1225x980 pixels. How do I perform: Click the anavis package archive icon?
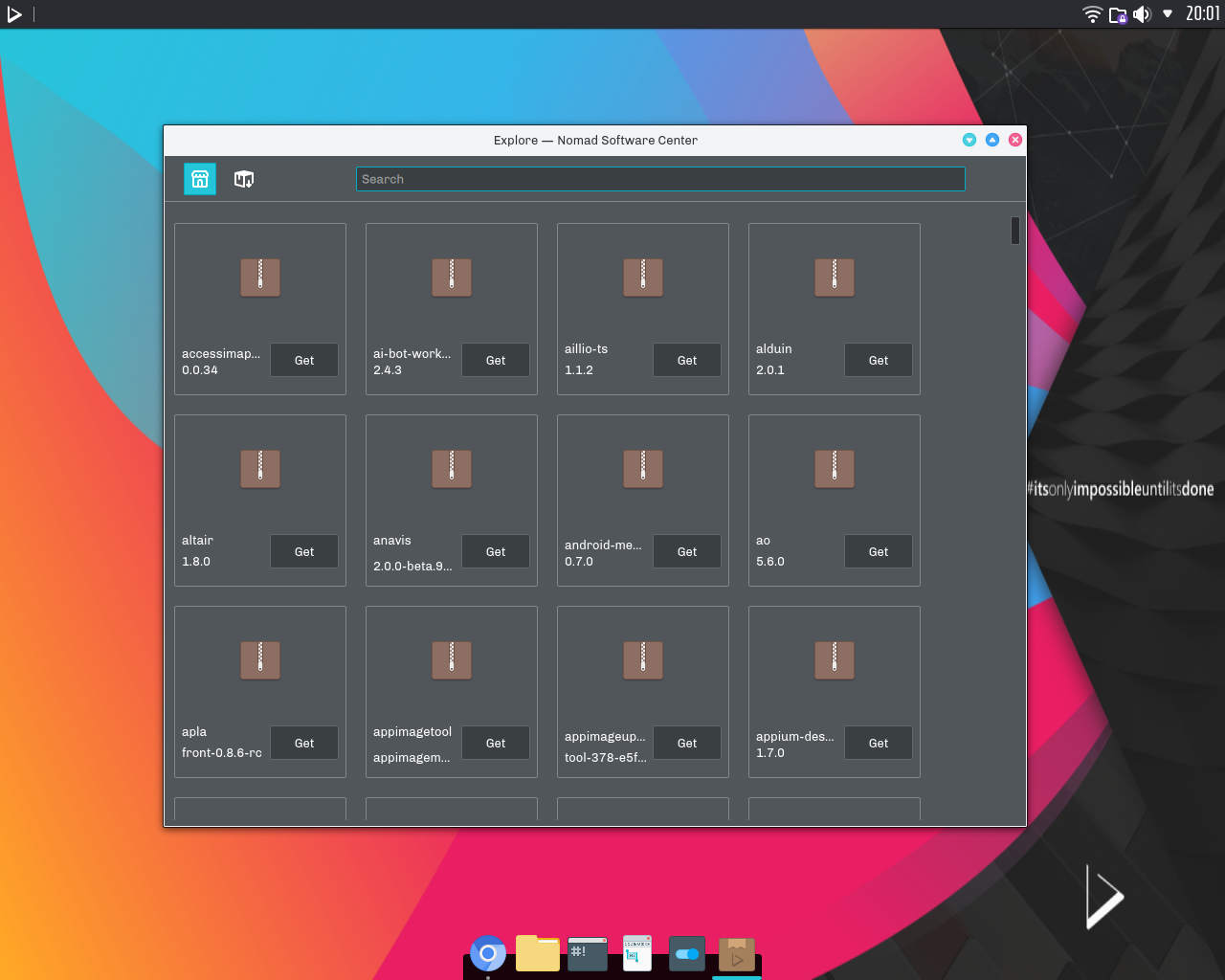pyautogui.click(x=452, y=469)
